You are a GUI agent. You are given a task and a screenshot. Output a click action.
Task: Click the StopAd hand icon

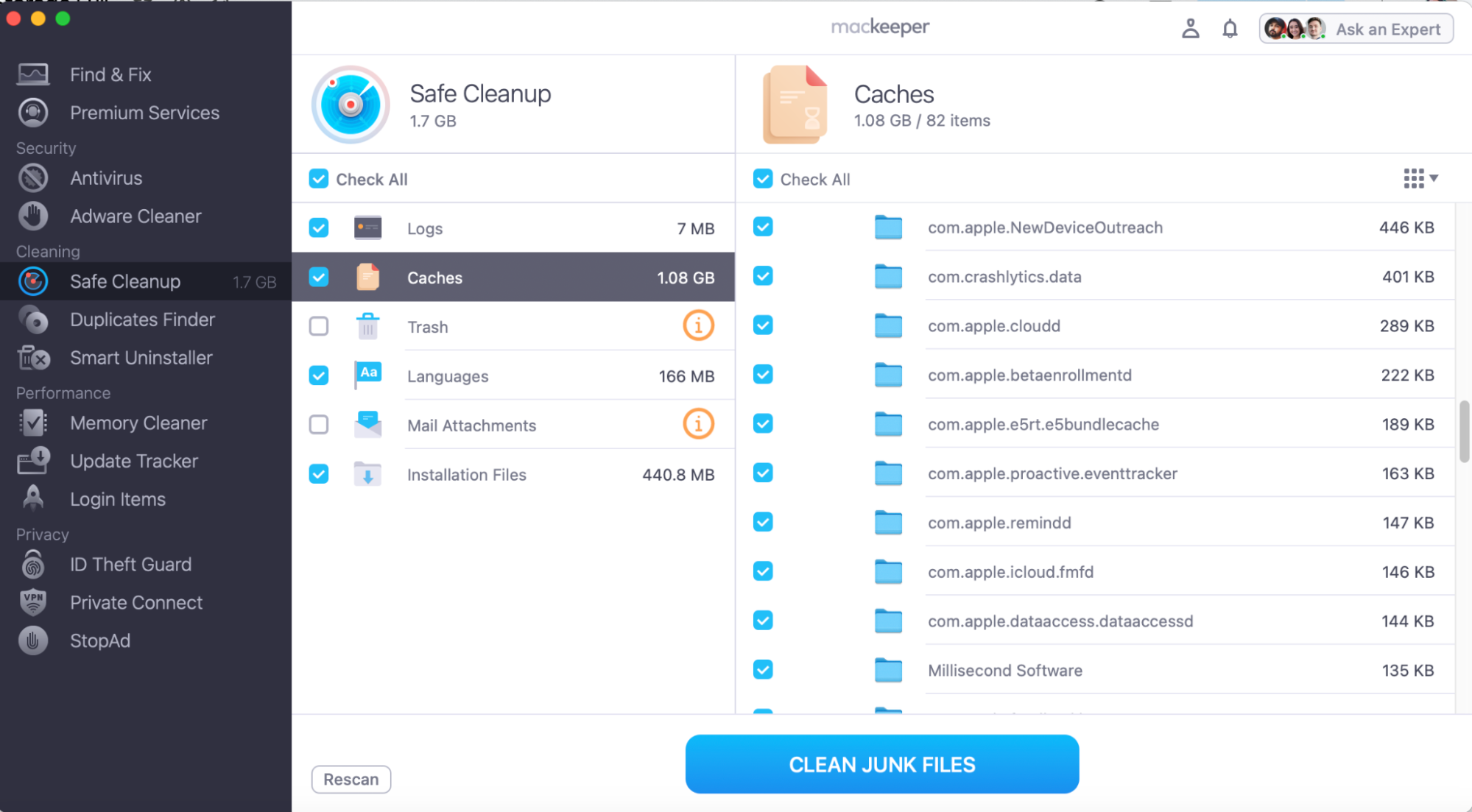[33, 641]
